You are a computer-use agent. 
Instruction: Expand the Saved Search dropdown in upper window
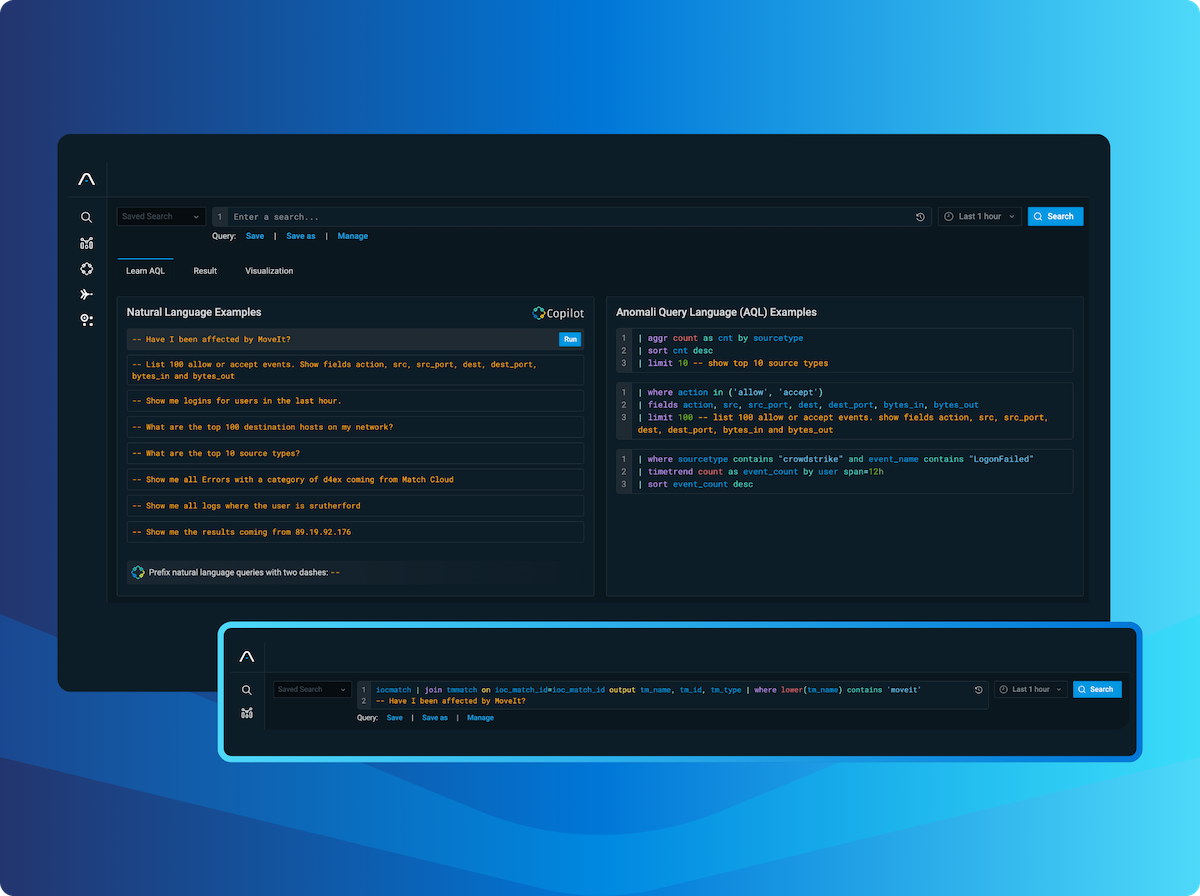click(161, 216)
